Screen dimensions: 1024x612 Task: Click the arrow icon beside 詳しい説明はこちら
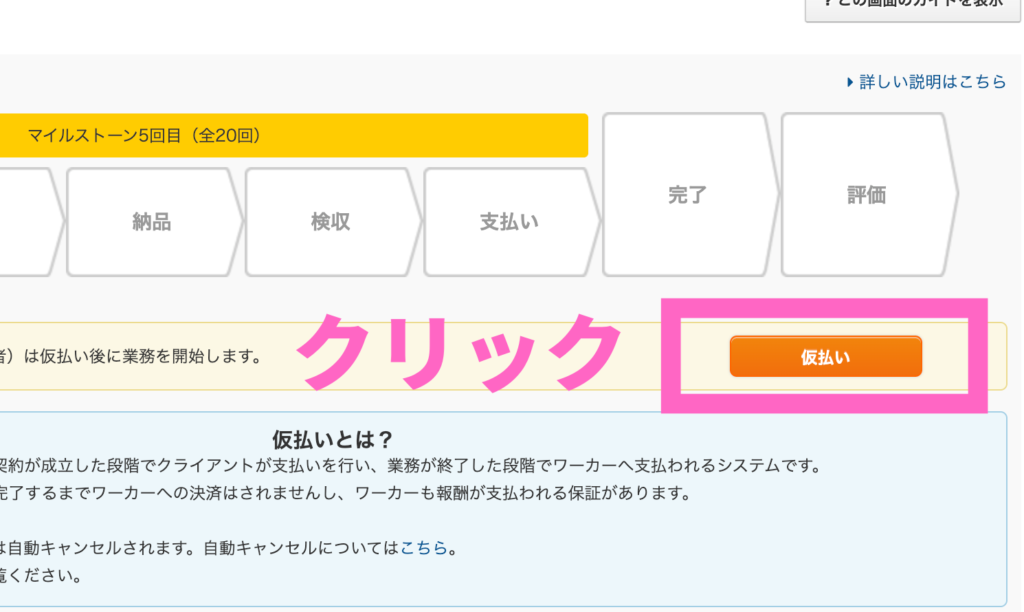click(x=850, y=83)
